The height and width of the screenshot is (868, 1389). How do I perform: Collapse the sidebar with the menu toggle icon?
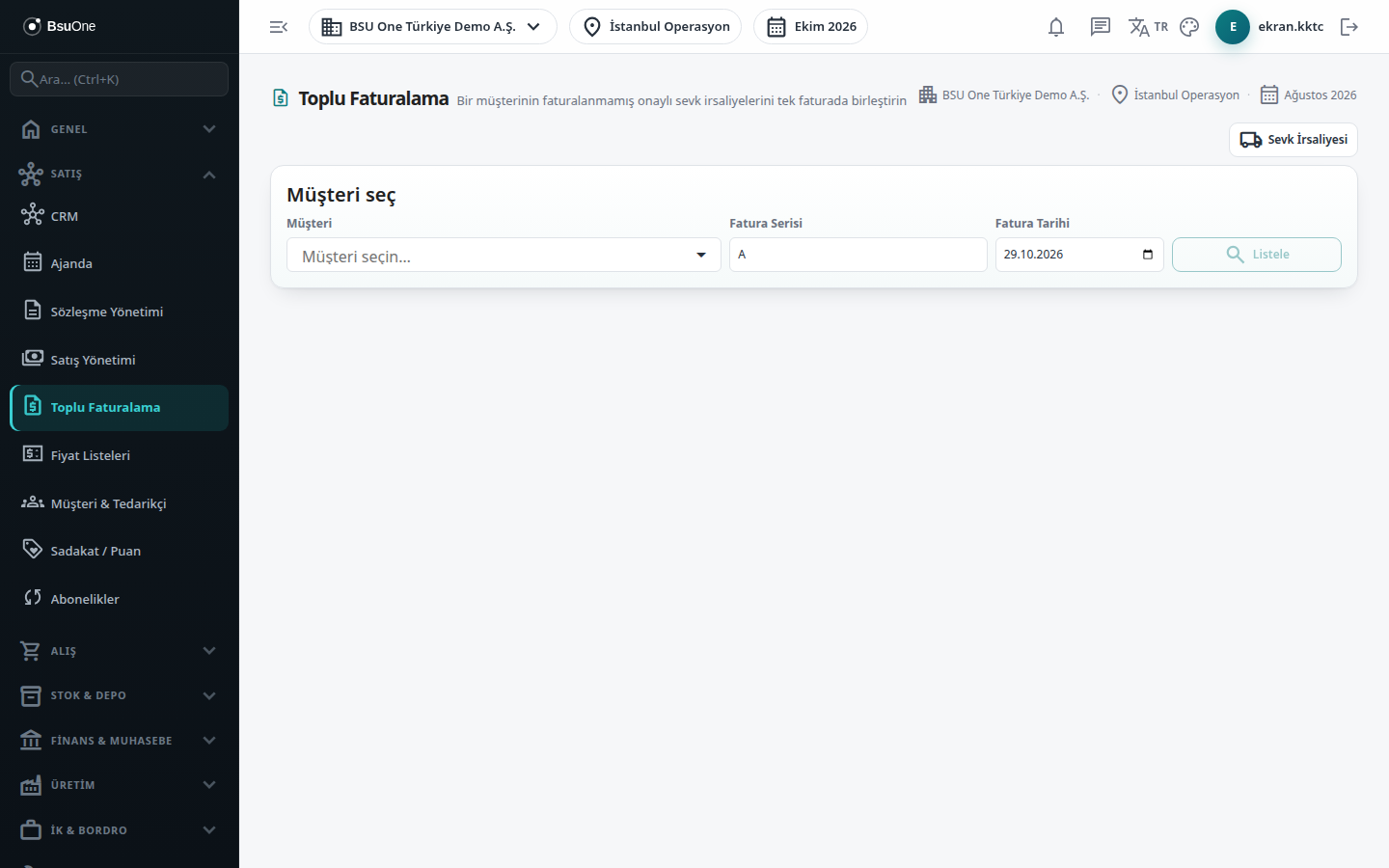click(279, 27)
